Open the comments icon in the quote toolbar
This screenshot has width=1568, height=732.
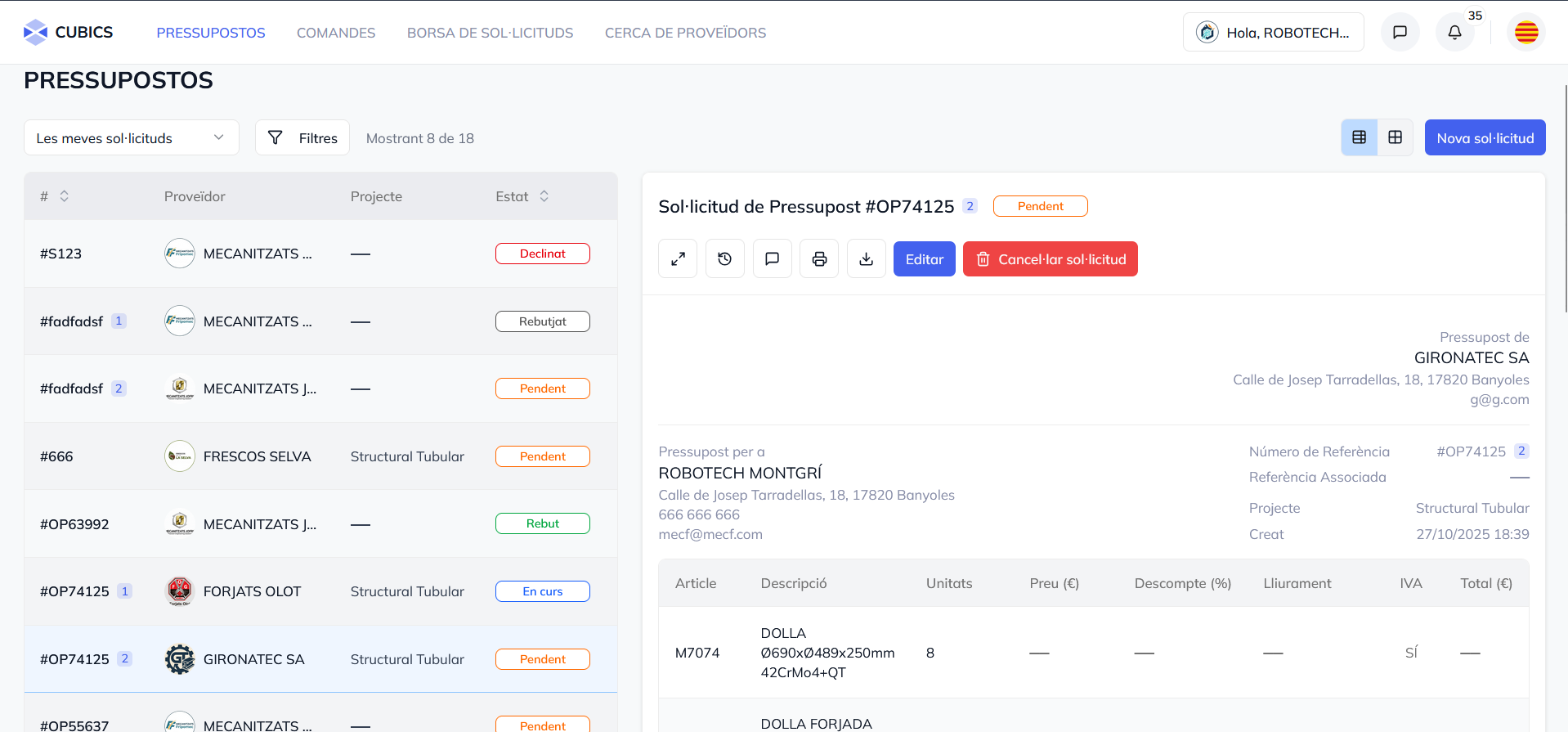coord(772,259)
